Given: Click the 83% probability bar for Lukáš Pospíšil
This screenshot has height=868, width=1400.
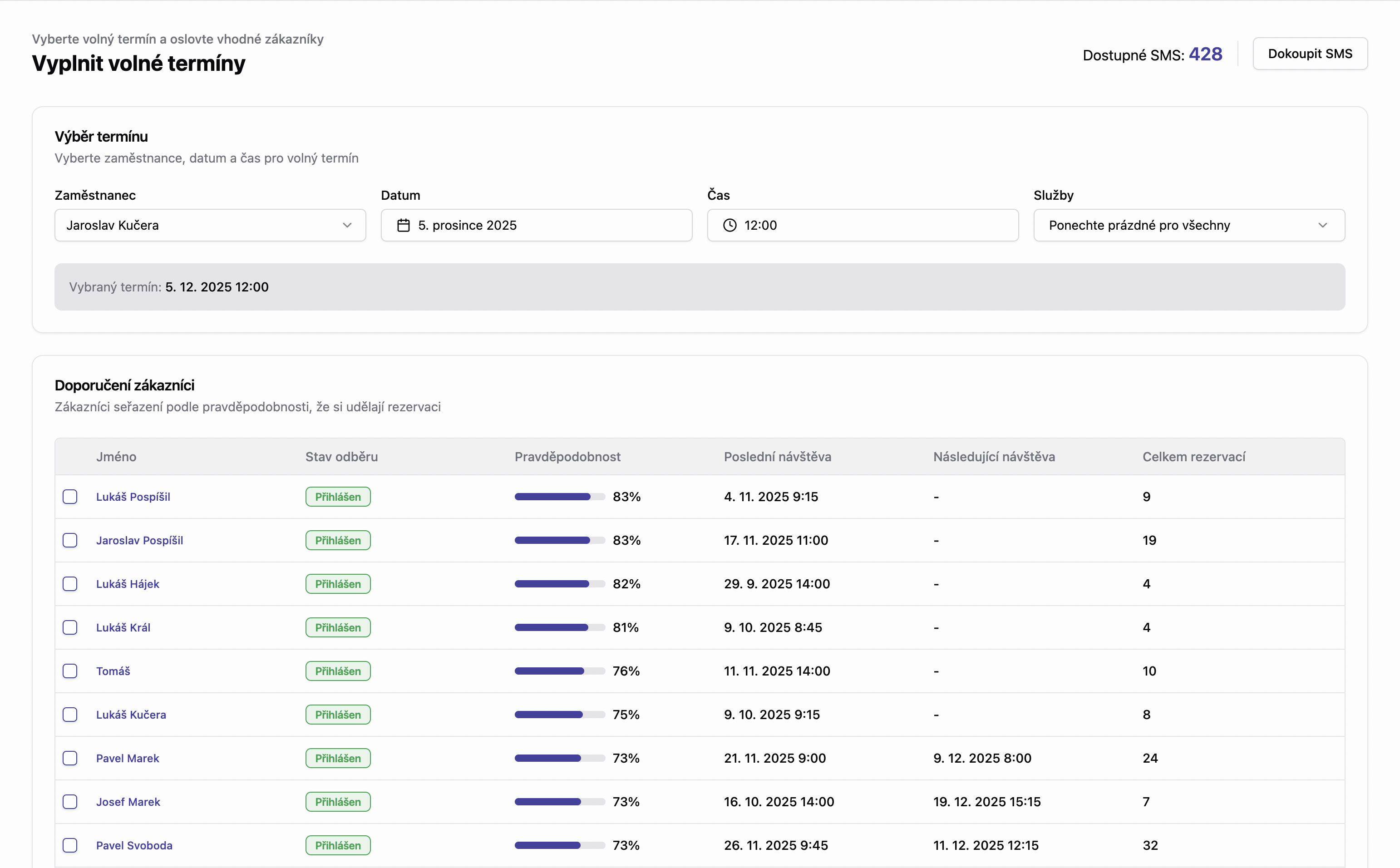Looking at the screenshot, I should tap(559, 497).
